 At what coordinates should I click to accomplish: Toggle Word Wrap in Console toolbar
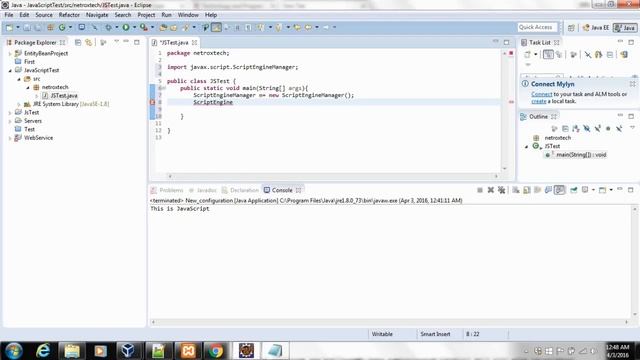tap(538, 190)
